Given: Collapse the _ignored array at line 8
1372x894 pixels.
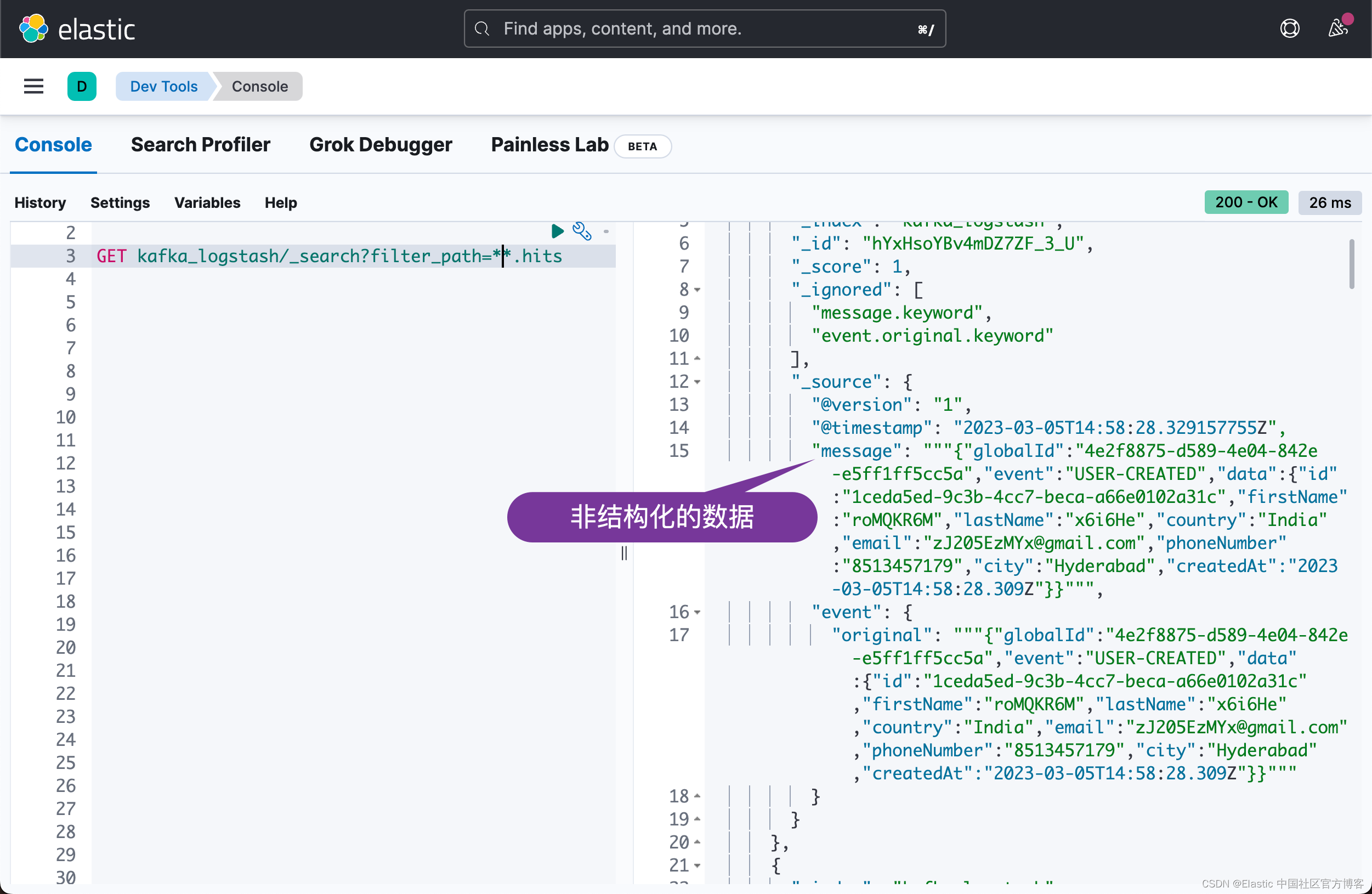Looking at the screenshot, I should (697, 290).
